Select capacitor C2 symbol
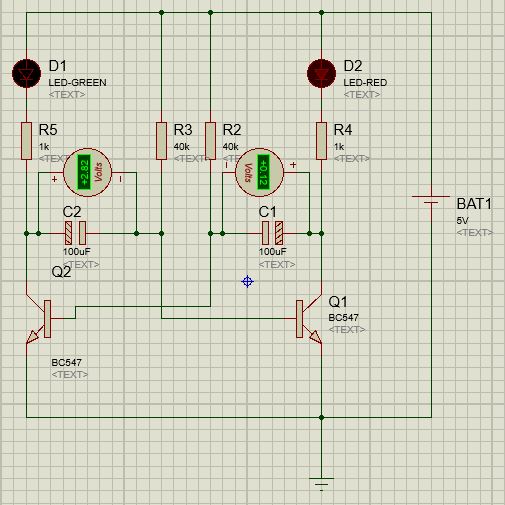Screen dimensions: 505x505 [x=75, y=233]
